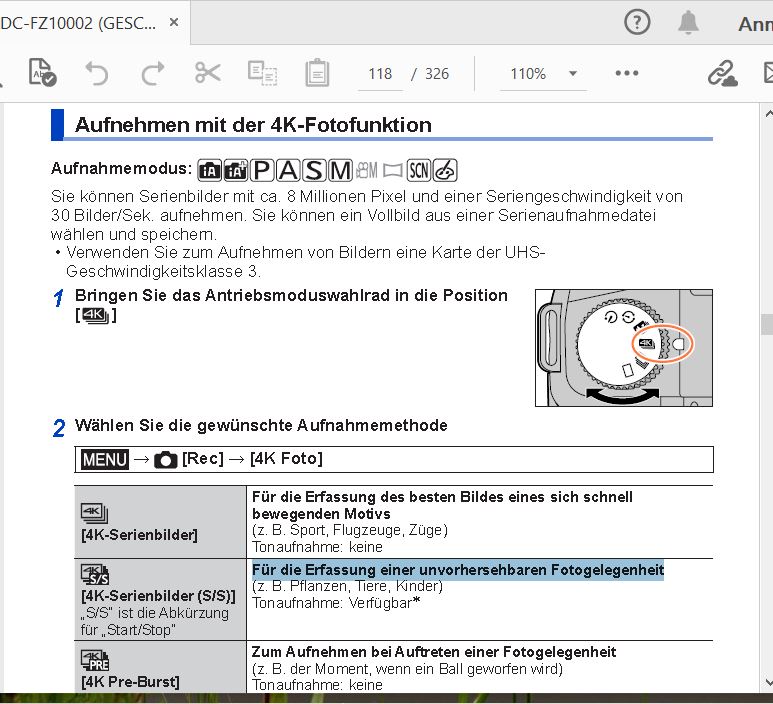This screenshot has width=773, height=704.
Task: Click text (z. B. Pflanzen, Tiere, Kinder)
Action: click(x=348, y=586)
